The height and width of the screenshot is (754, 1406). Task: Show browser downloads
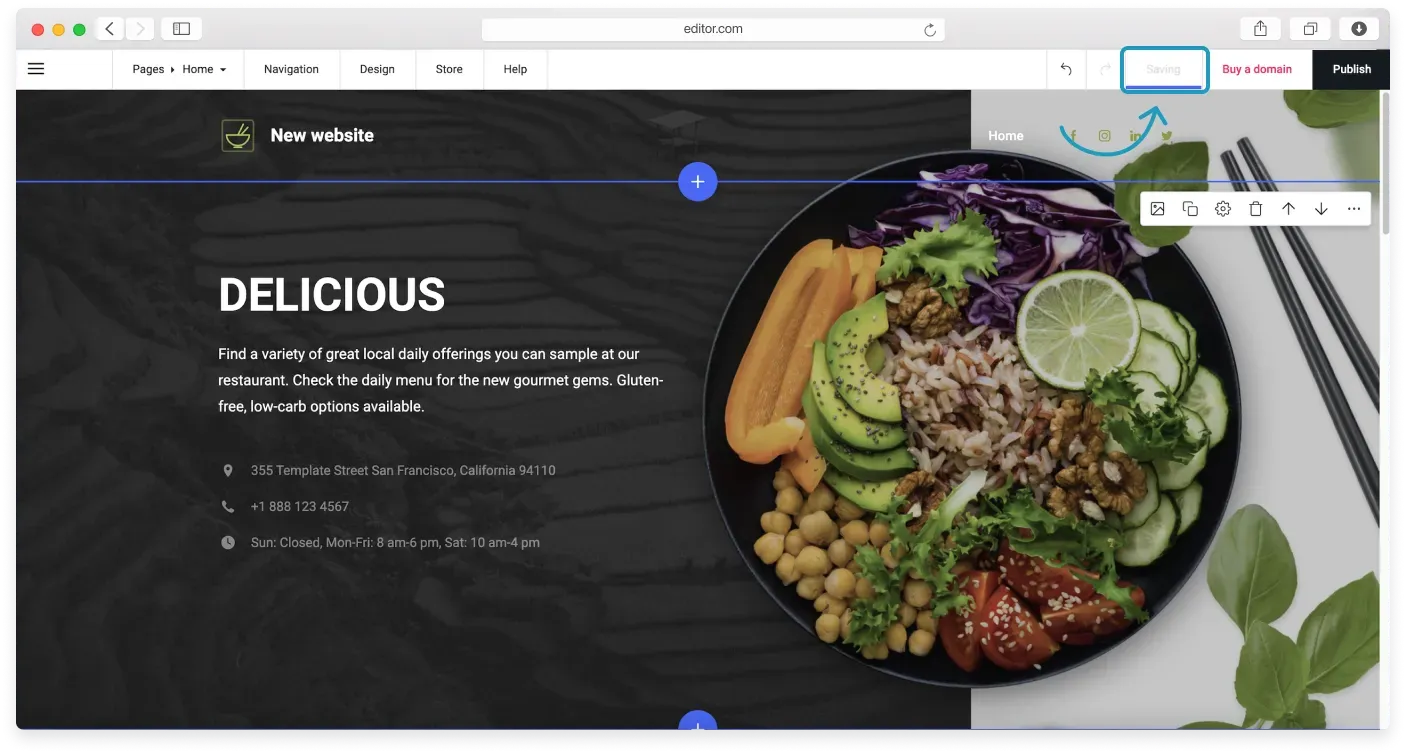pyautogui.click(x=1359, y=29)
